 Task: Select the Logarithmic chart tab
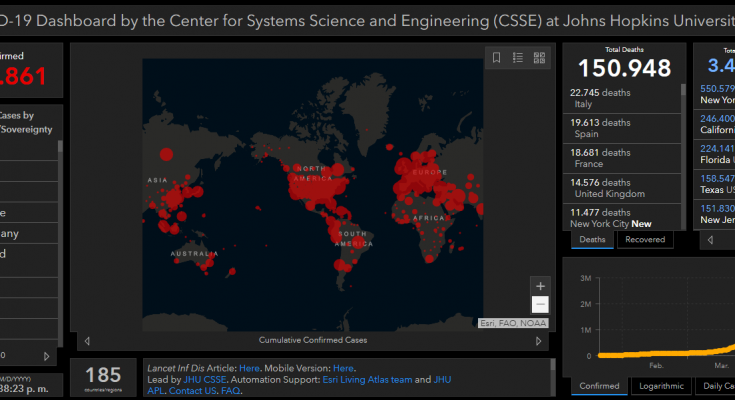pyautogui.click(x=661, y=386)
